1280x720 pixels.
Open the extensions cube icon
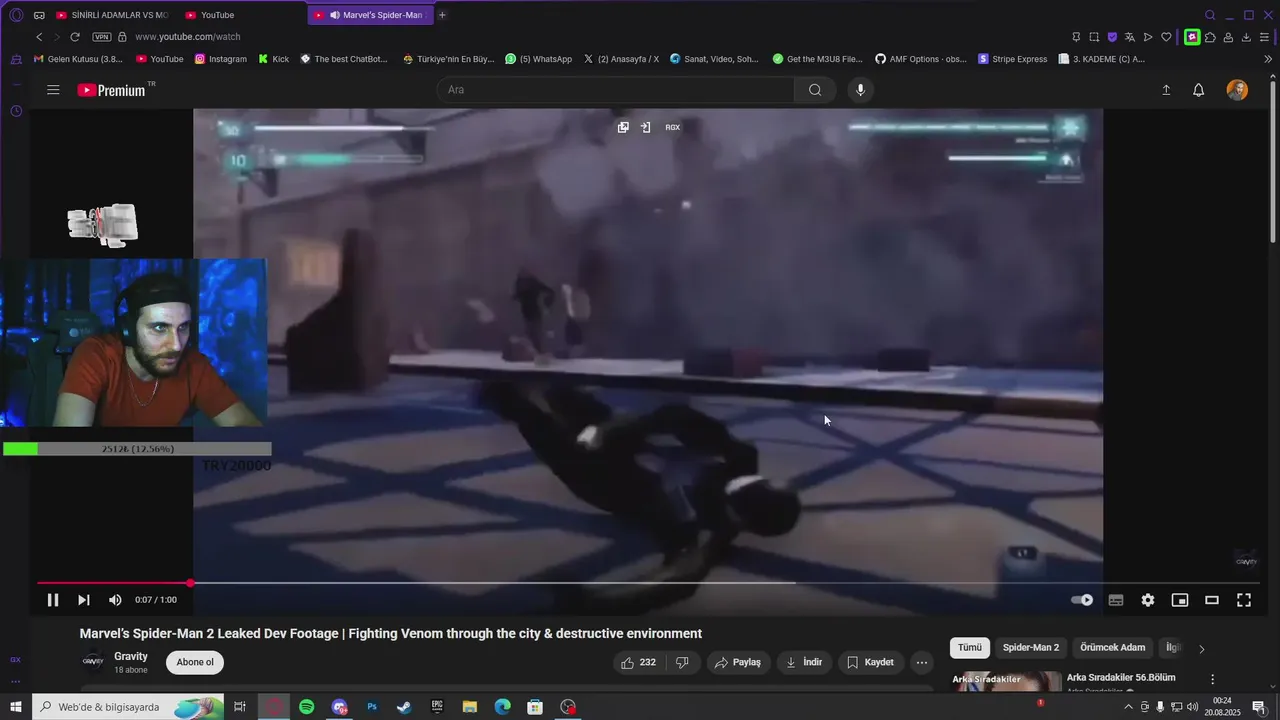tap(1210, 37)
